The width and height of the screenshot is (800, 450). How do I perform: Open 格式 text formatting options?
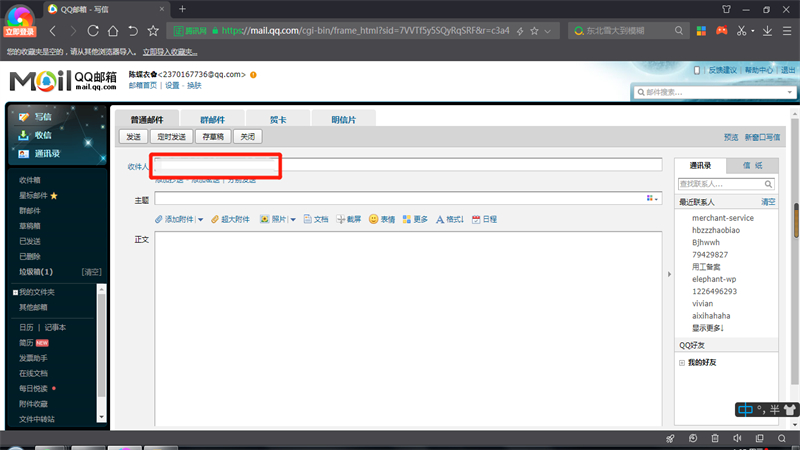440,219
